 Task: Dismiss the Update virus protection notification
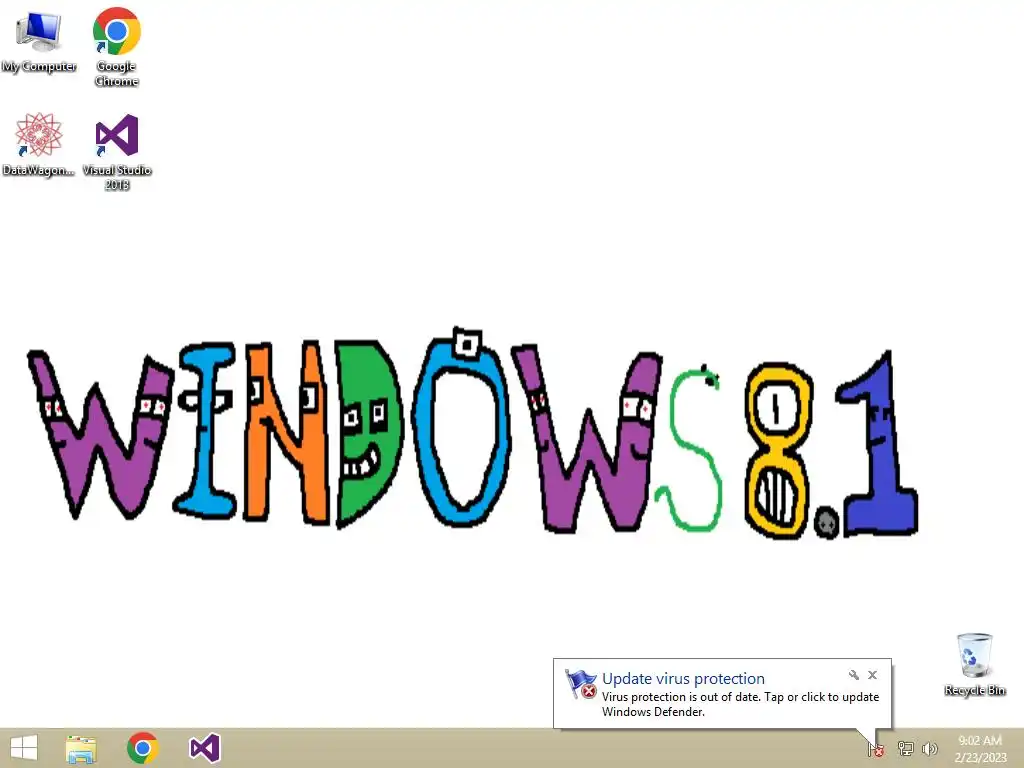click(872, 675)
